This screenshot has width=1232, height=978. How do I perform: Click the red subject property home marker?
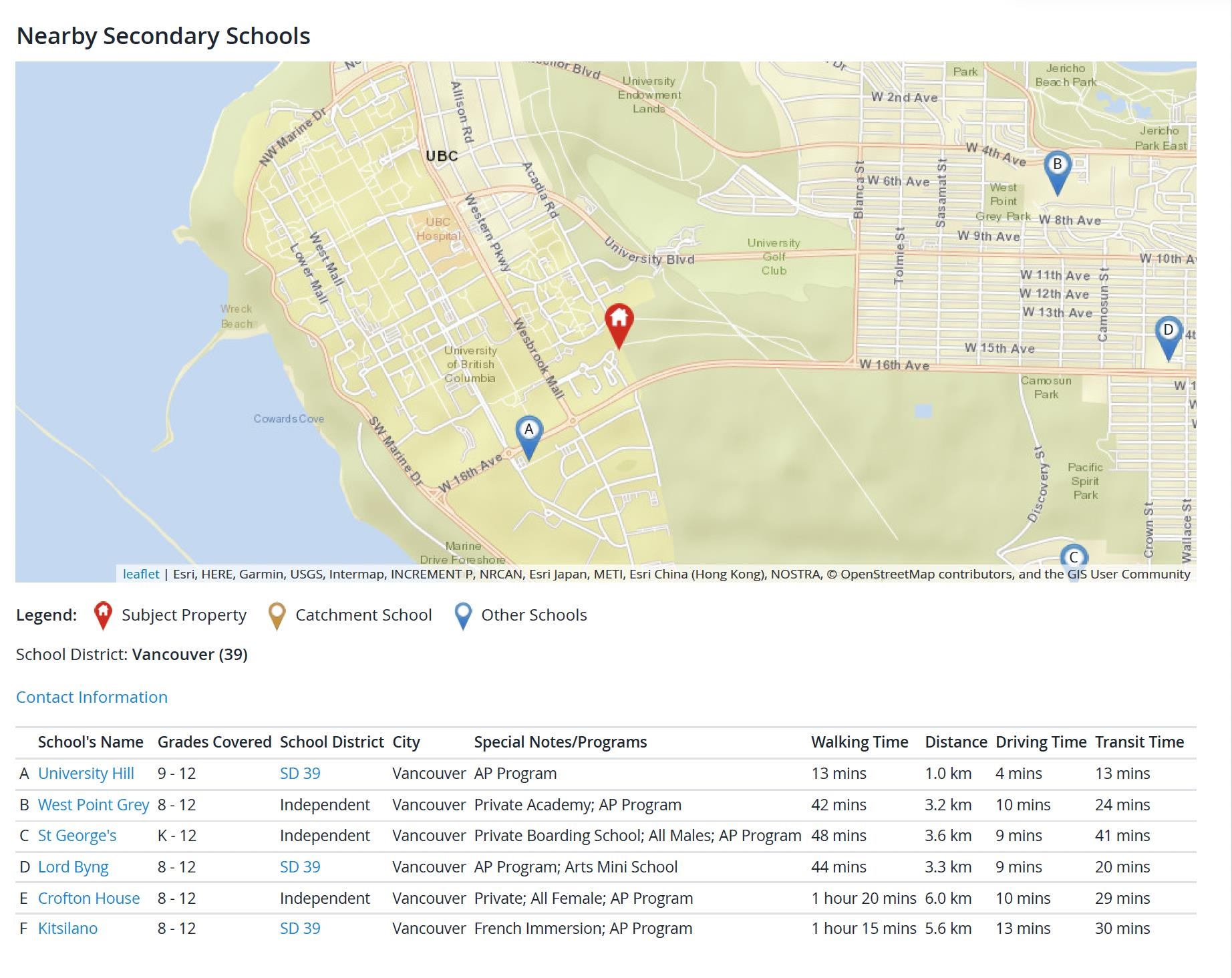(x=619, y=321)
